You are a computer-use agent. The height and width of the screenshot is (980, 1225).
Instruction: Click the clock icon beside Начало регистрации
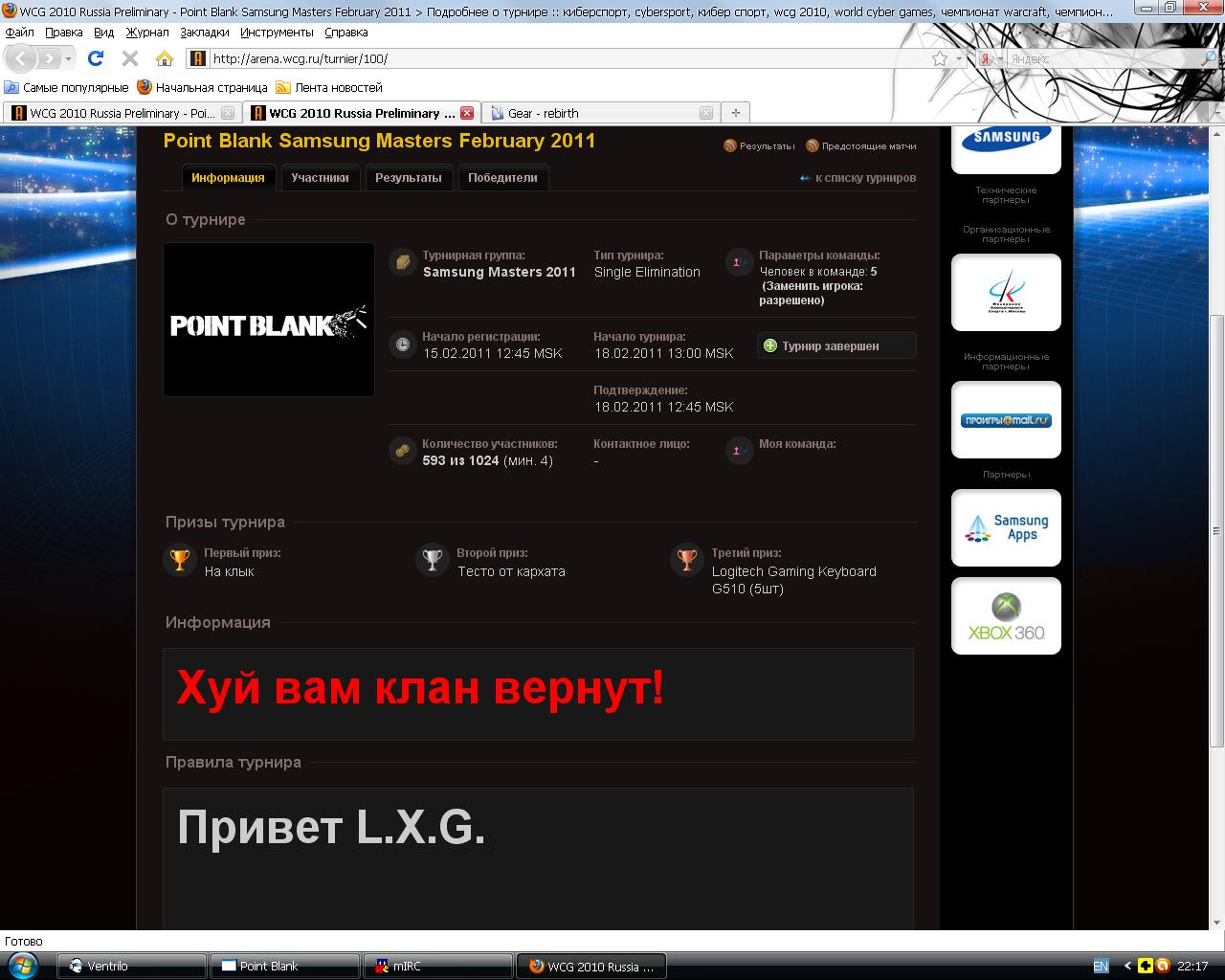(403, 345)
